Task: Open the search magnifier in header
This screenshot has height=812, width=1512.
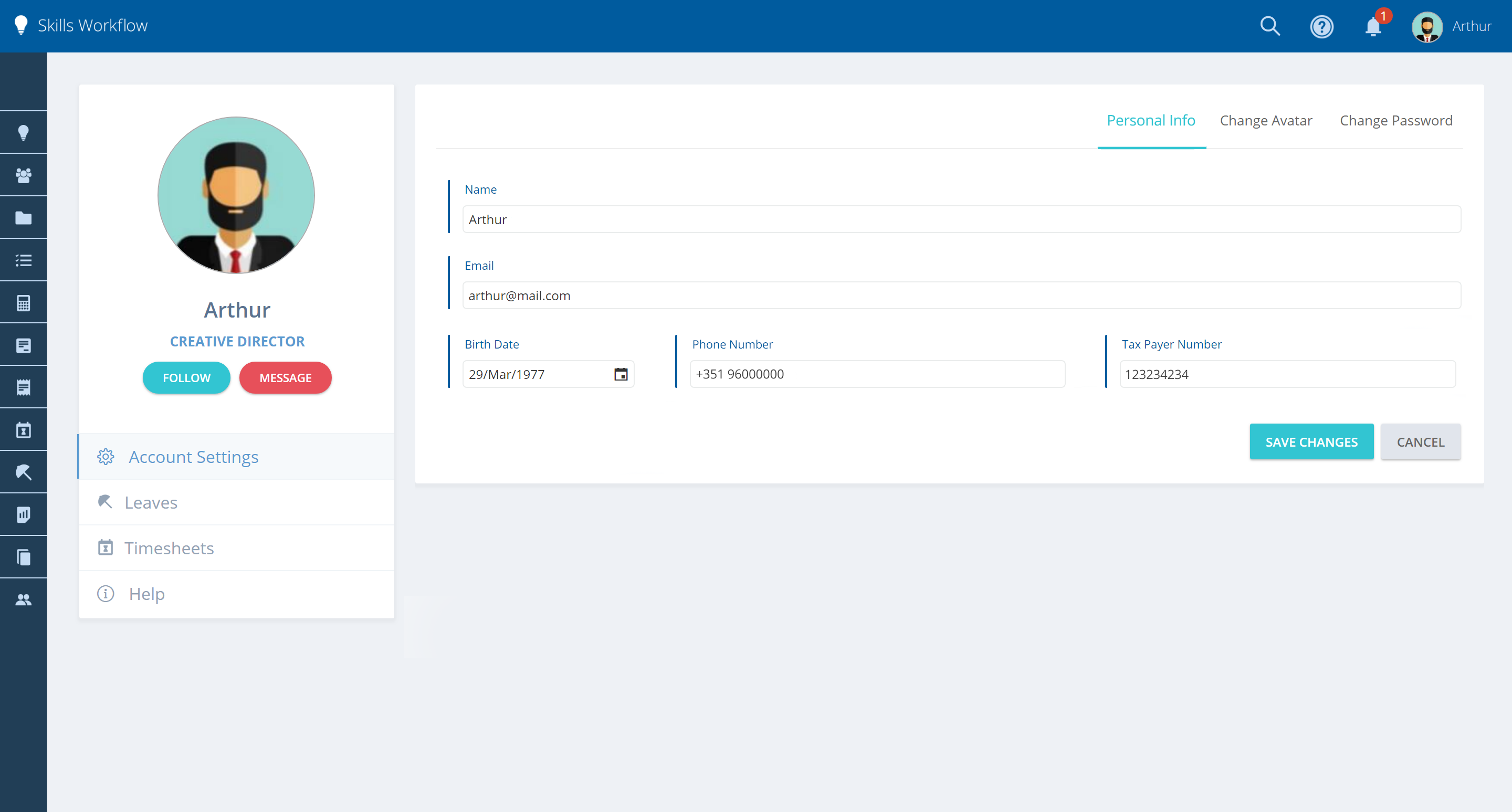Action: coord(1269,26)
